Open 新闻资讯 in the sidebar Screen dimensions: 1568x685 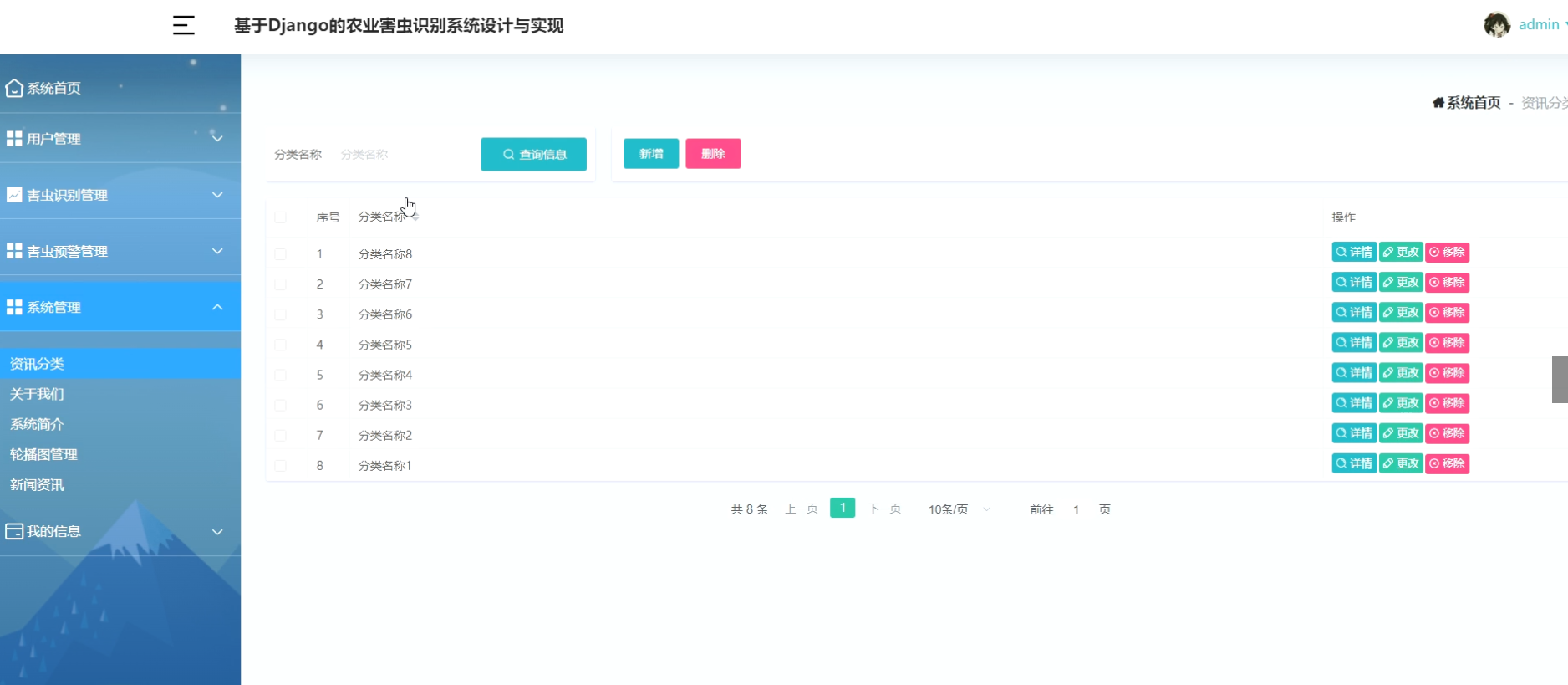click(x=120, y=484)
